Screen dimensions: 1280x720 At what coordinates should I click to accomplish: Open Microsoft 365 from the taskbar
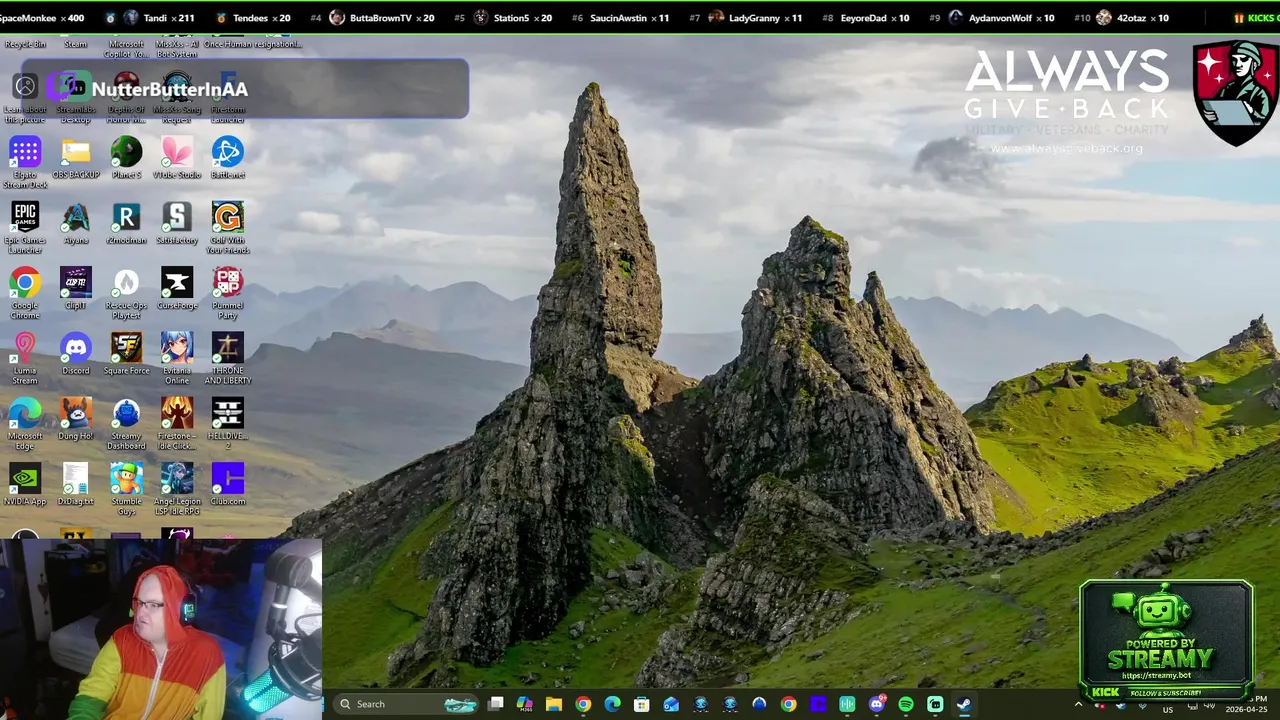coord(525,704)
